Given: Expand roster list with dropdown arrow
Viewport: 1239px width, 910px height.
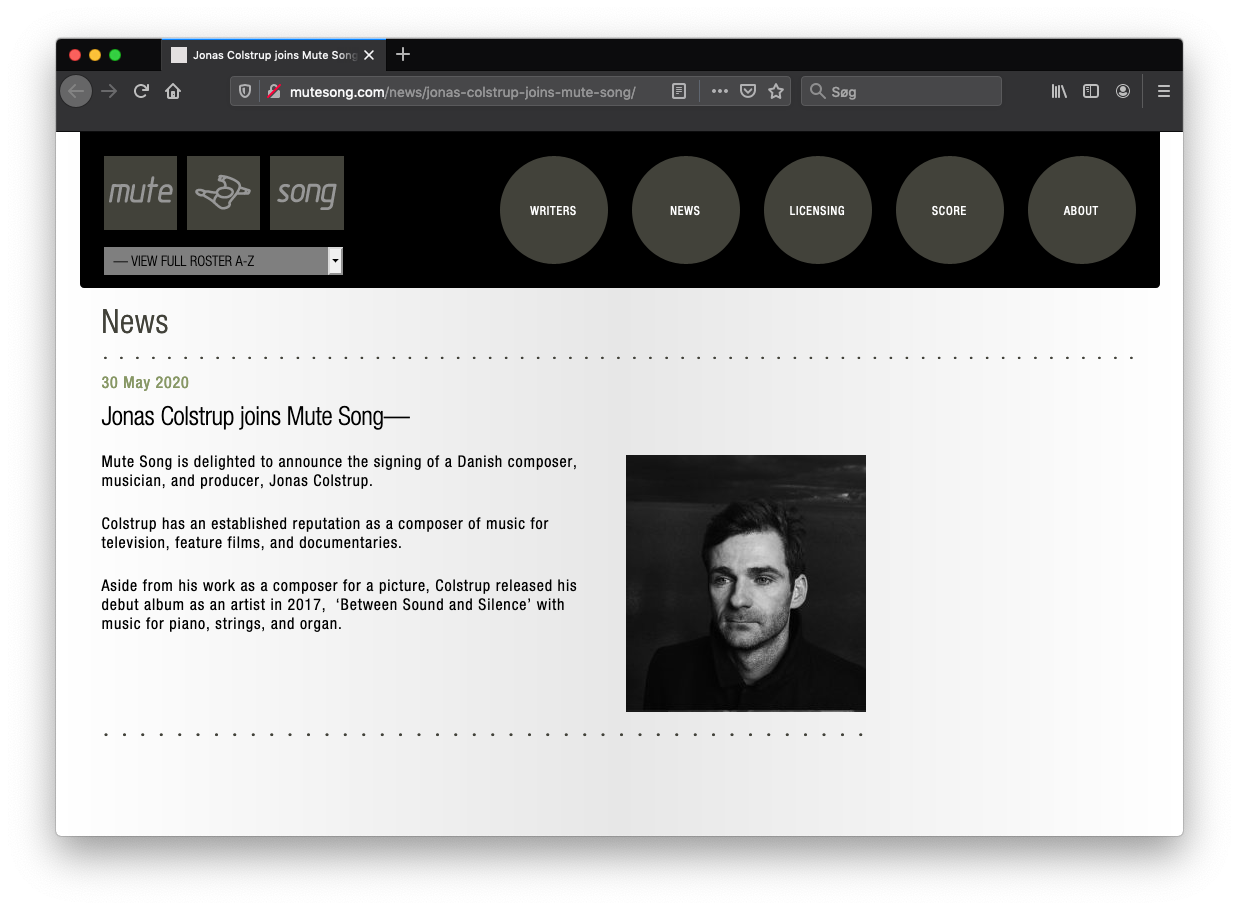Looking at the screenshot, I should coord(335,261).
